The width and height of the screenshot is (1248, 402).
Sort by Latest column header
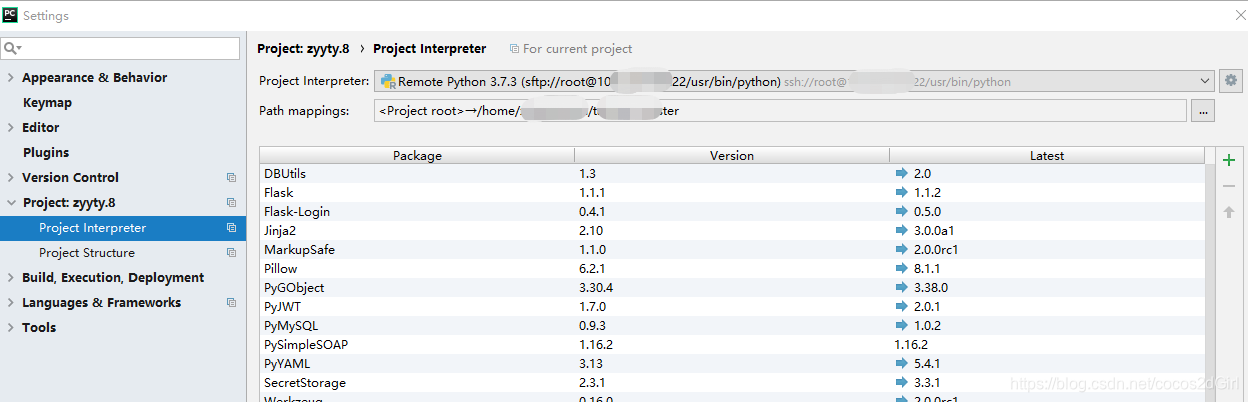(x=1047, y=155)
